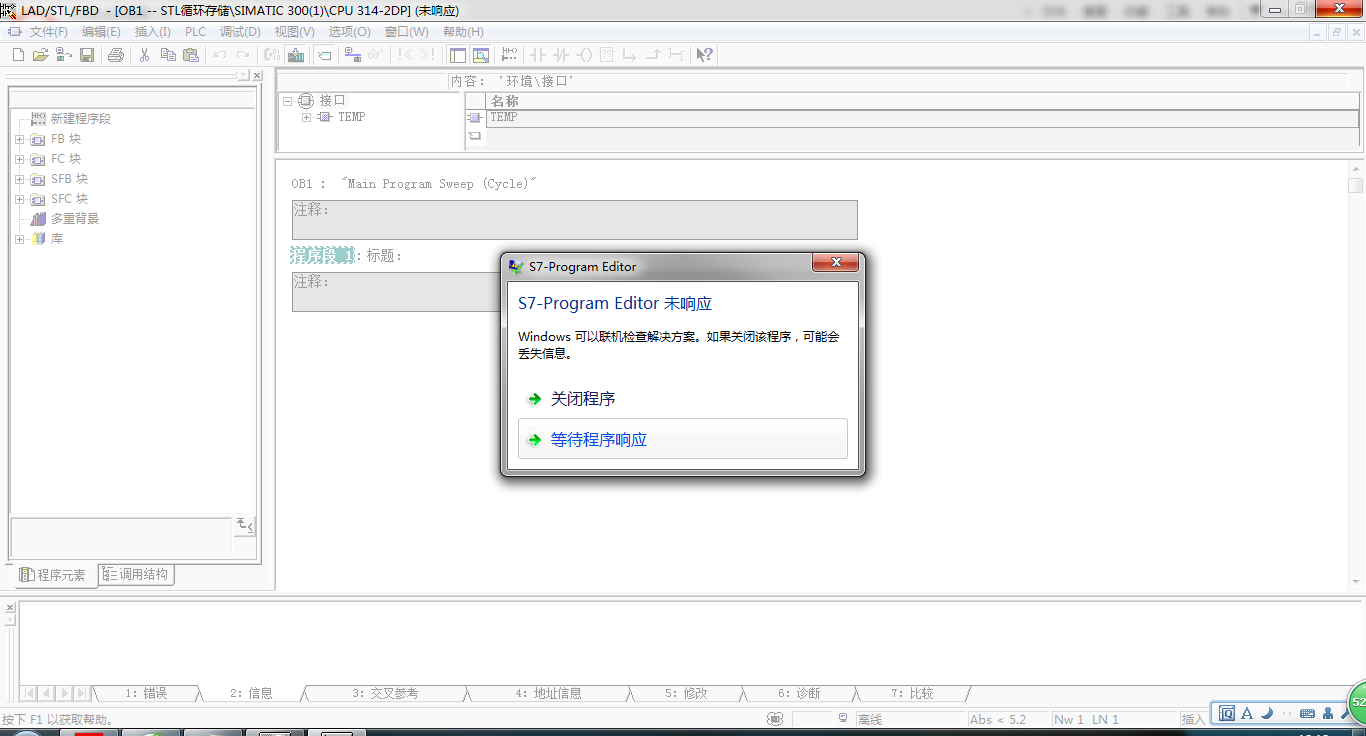Select 多重背景 in the elements tree
This screenshot has height=736, width=1366.
75,219
